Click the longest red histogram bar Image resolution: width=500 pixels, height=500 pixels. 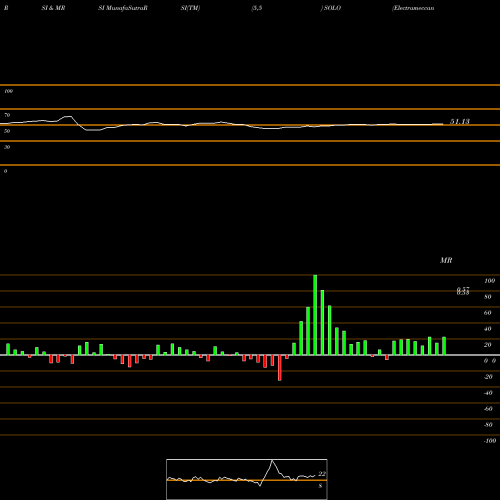tap(279, 368)
